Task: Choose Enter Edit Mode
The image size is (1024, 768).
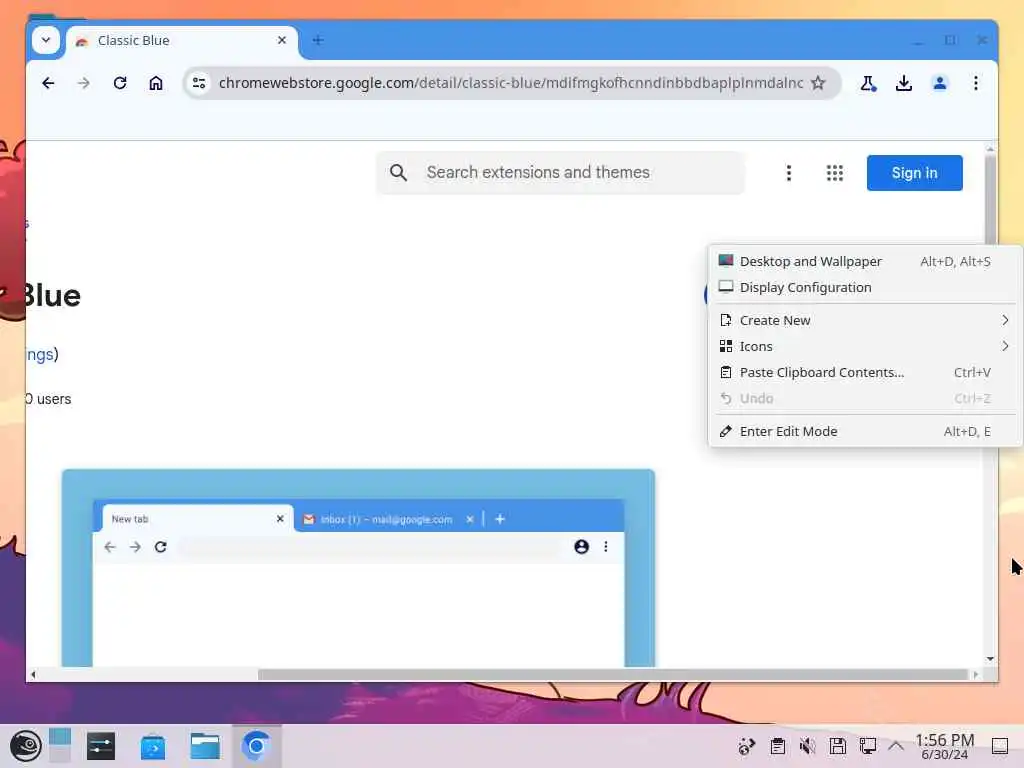Action: pos(865,431)
